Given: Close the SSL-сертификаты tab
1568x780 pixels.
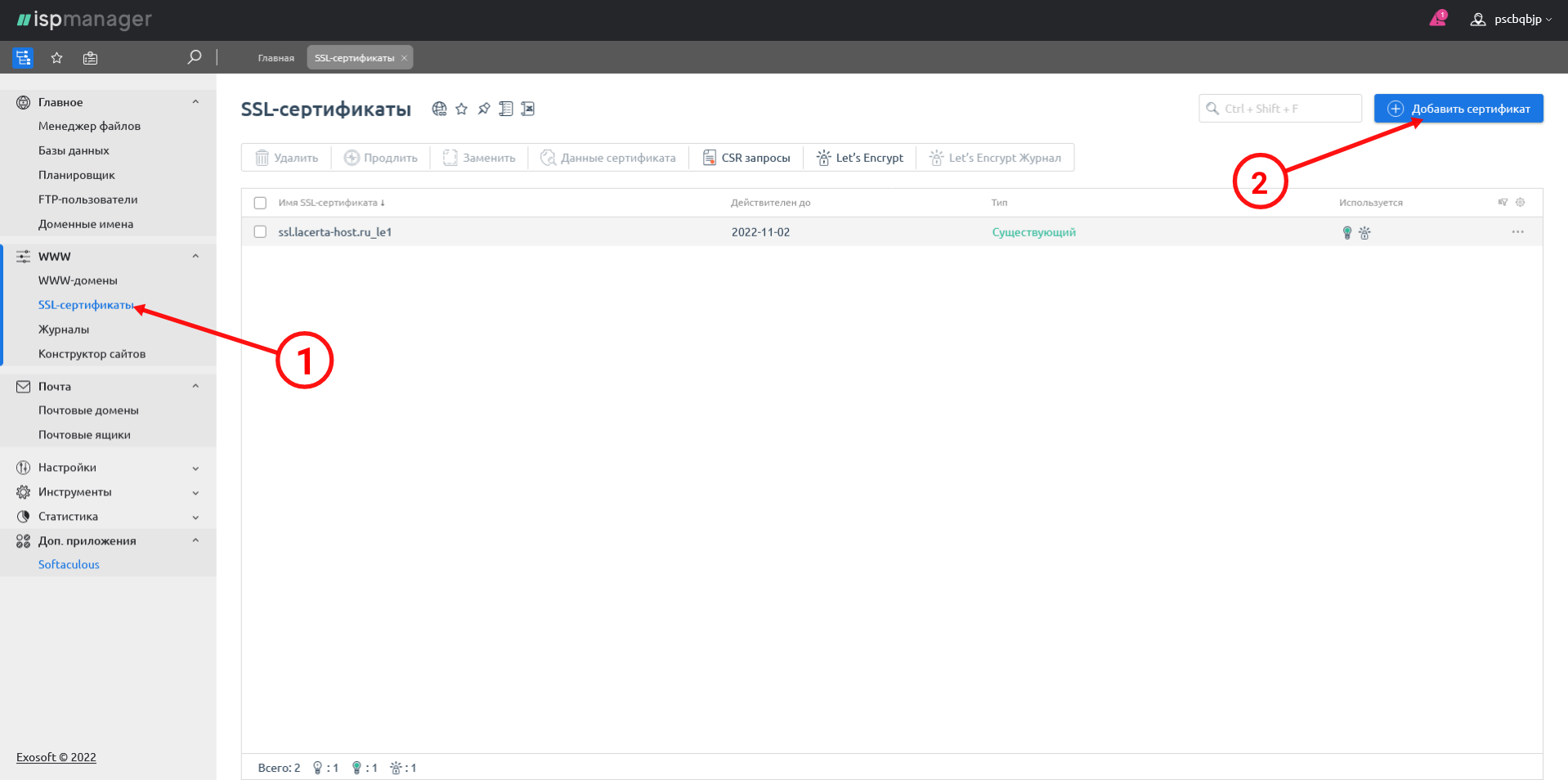Looking at the screenshot, I should (x=404, y=58).
